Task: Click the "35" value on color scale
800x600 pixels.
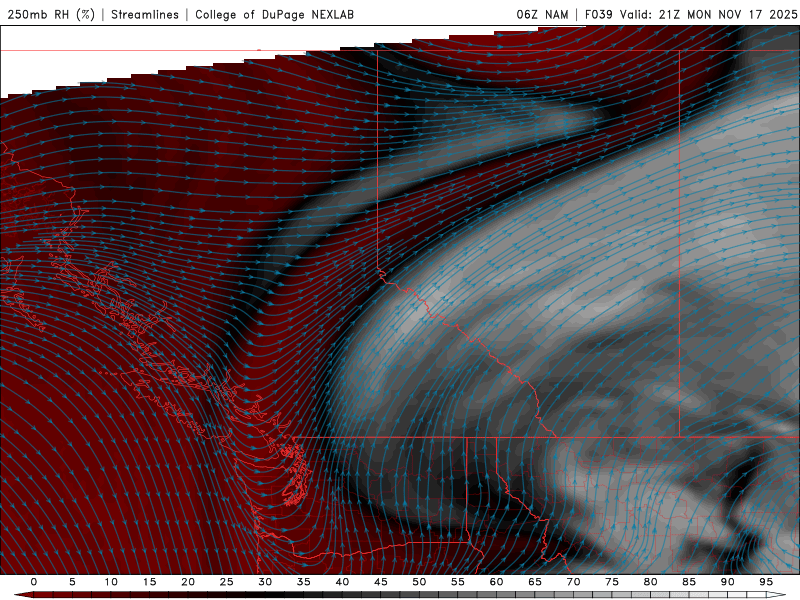Action: (304, 582)
